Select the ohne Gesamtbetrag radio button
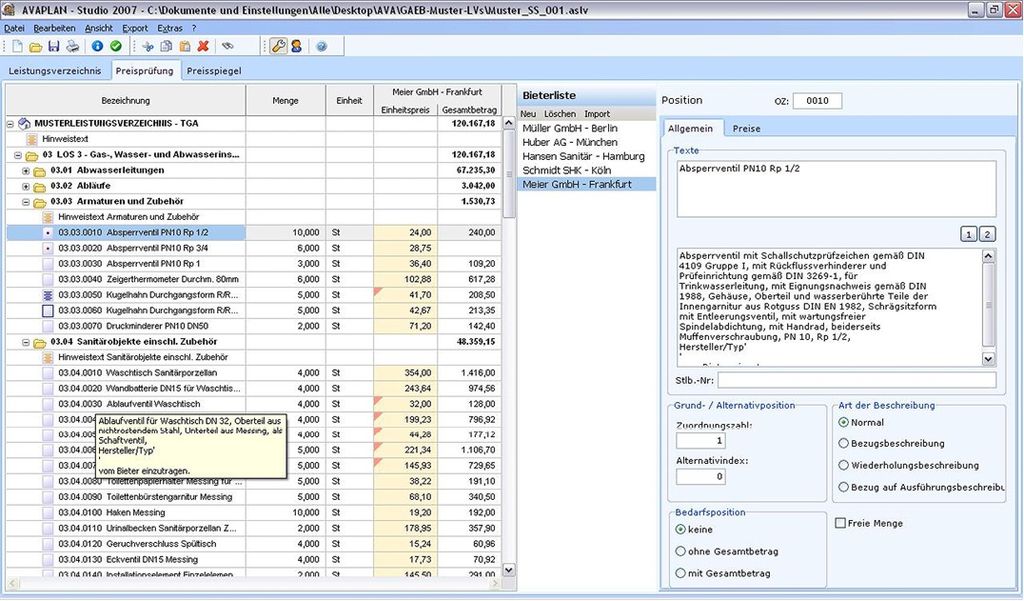This screenshot has height=601, width=1024. pos(680,551)
